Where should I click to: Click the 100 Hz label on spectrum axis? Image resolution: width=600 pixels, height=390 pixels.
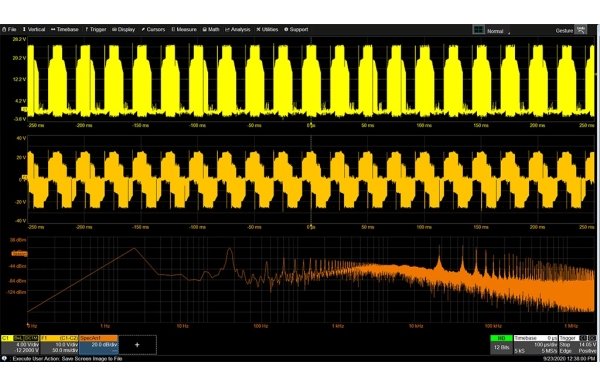[x=260, y=326]
